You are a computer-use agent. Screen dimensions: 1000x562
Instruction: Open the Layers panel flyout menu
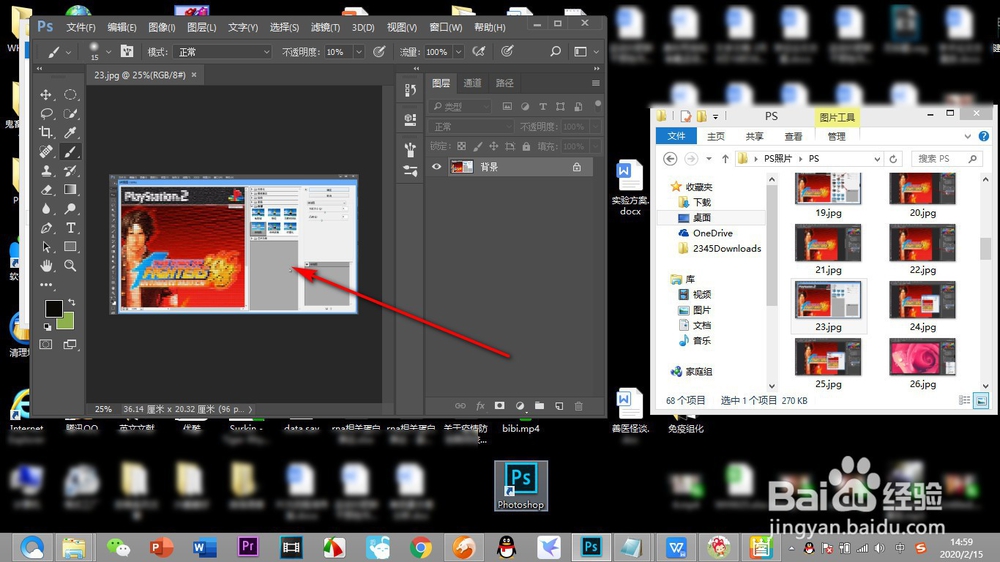[596, 83]
